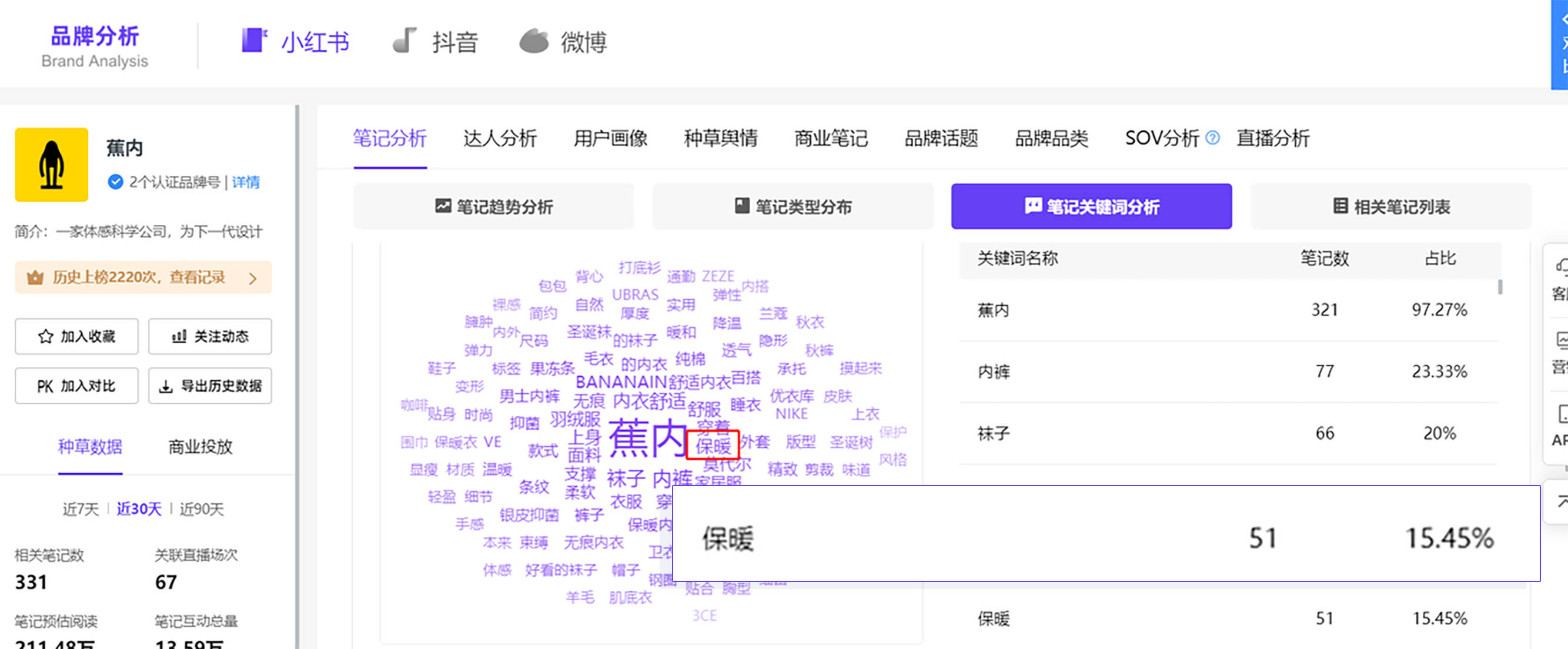
Task: Select the 内裤 row in keyword table
Action: pyautogui.click(x=1227, y=372)
